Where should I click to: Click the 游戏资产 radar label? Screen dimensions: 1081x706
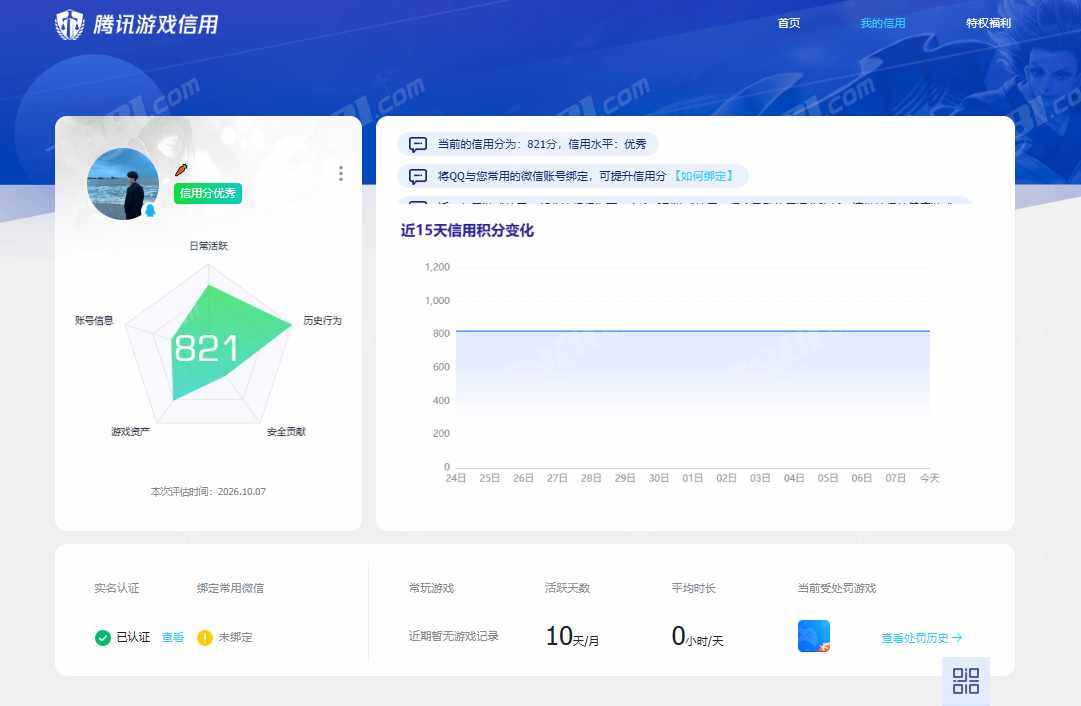[130, 432]
